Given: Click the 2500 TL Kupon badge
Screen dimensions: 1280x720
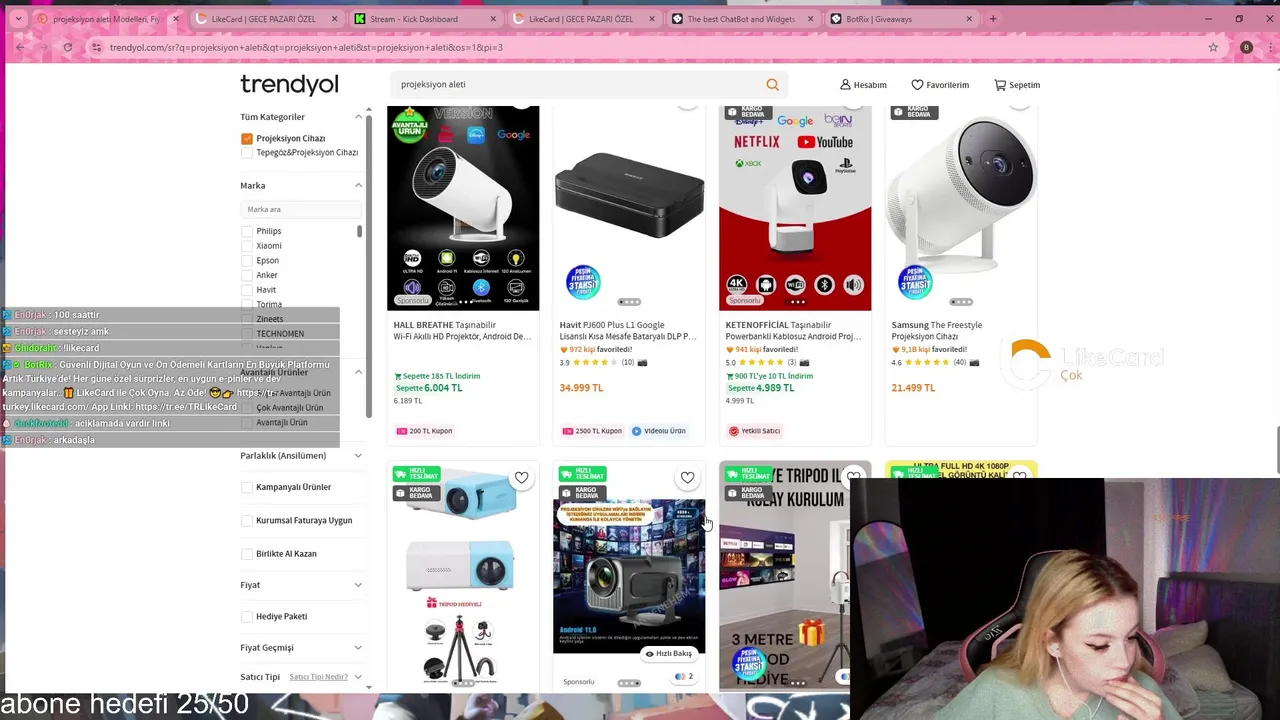Looking at the screenshot, I should pyautogui.click(x=592, y=431).
